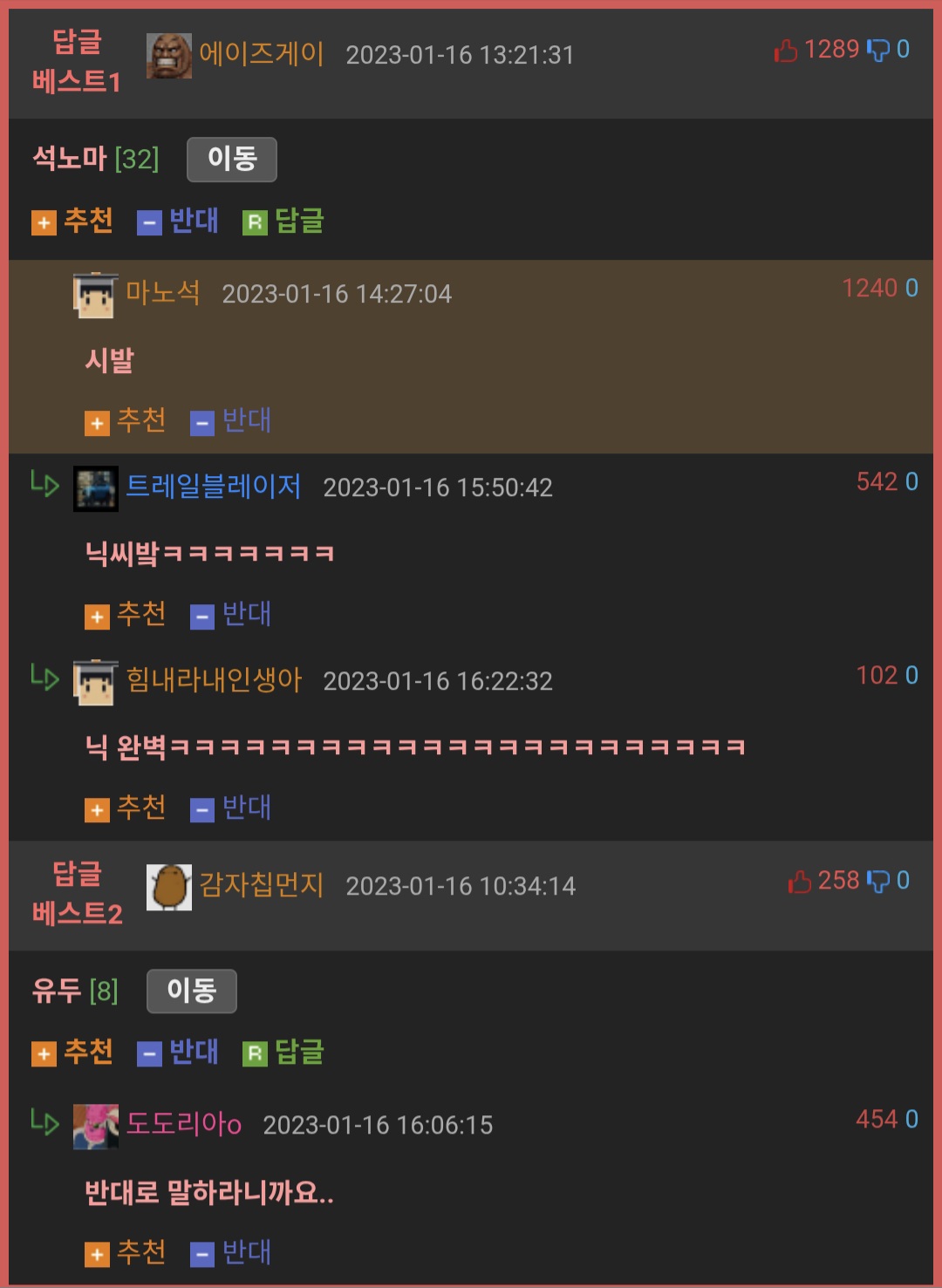
Task: Open 마노석 user profile name
Action: 163,293
